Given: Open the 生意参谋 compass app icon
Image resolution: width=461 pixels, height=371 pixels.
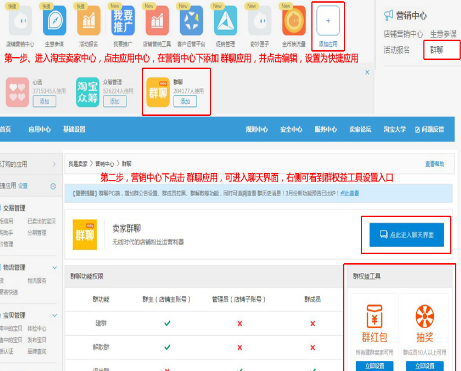Looking at the screenshot, I should pyautogui.click(x=54, y=21).
